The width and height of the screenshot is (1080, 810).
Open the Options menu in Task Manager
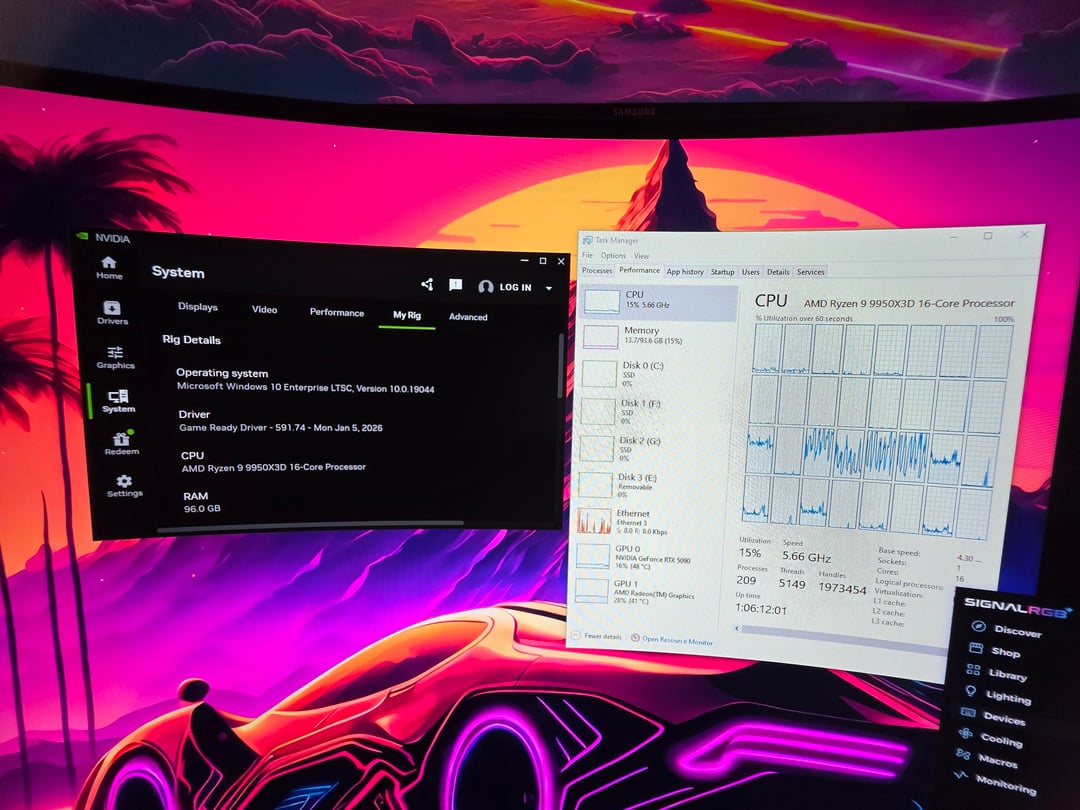tap(613, 256)
